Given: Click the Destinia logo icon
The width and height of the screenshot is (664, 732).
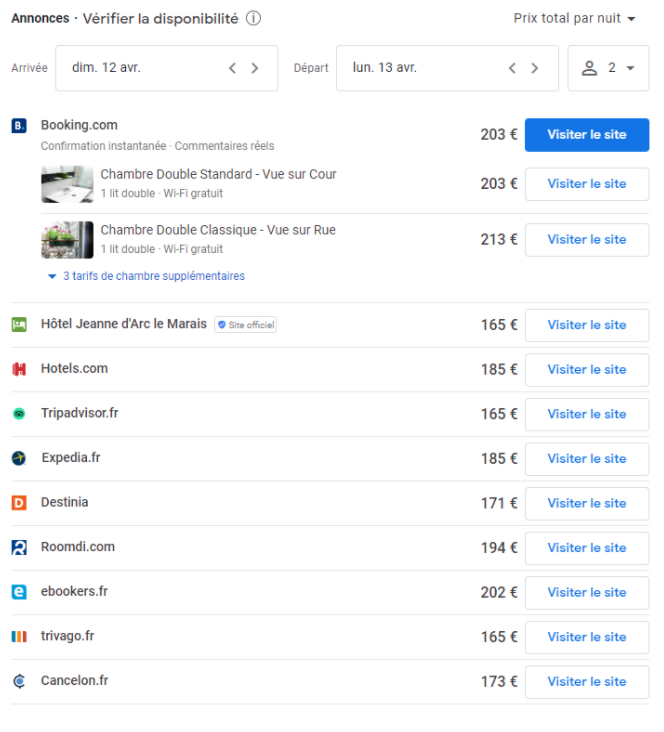Looking at the screenshot, I should coord(19,503).
